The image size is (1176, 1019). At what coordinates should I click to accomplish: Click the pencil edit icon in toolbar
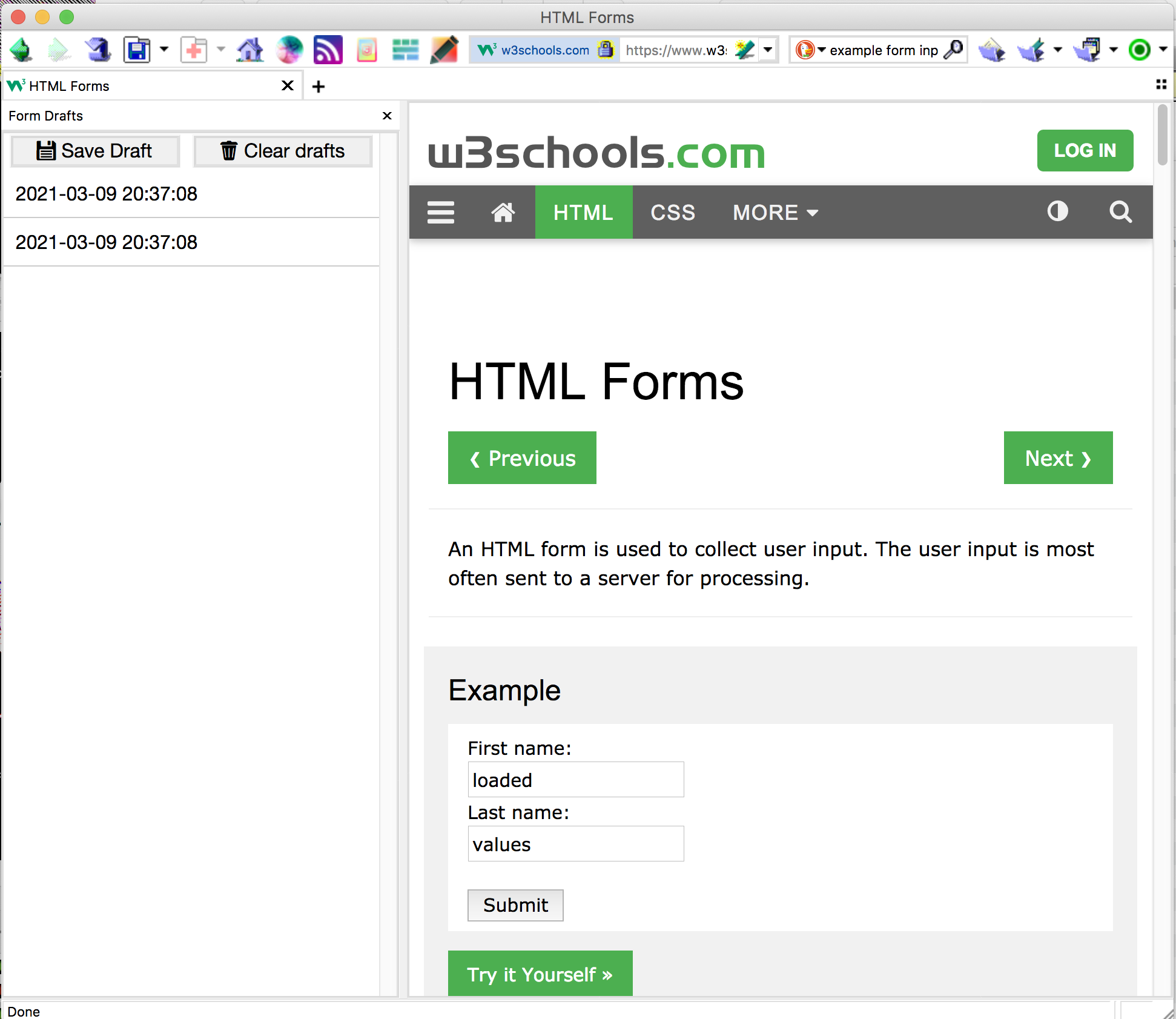click(444, 50)
